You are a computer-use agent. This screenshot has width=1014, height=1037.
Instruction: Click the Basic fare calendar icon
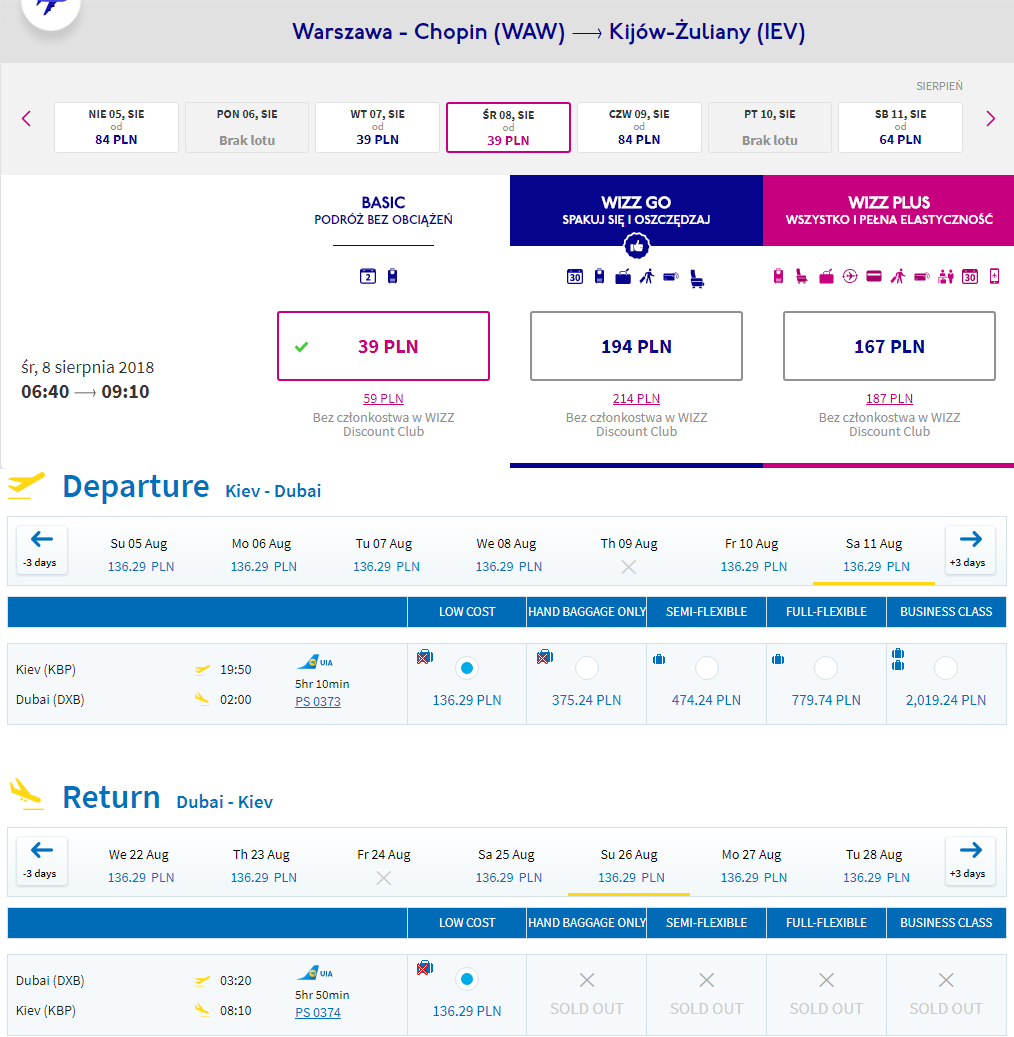368,276
